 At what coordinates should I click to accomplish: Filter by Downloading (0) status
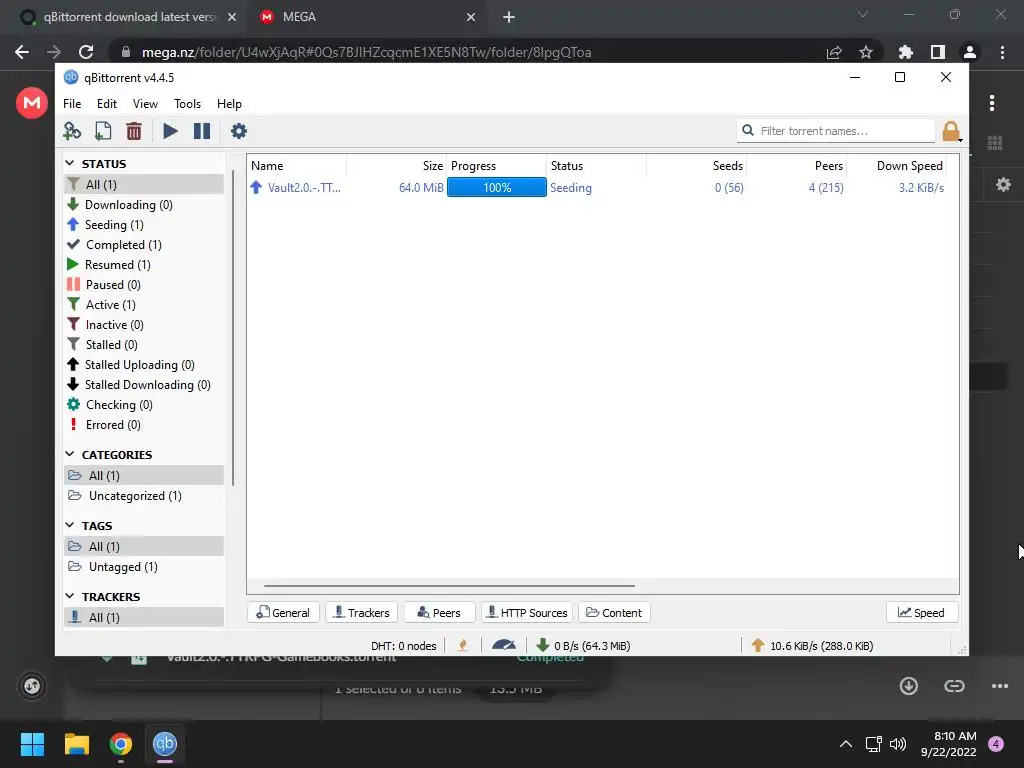pyautogui.click(x=144, y=204)
